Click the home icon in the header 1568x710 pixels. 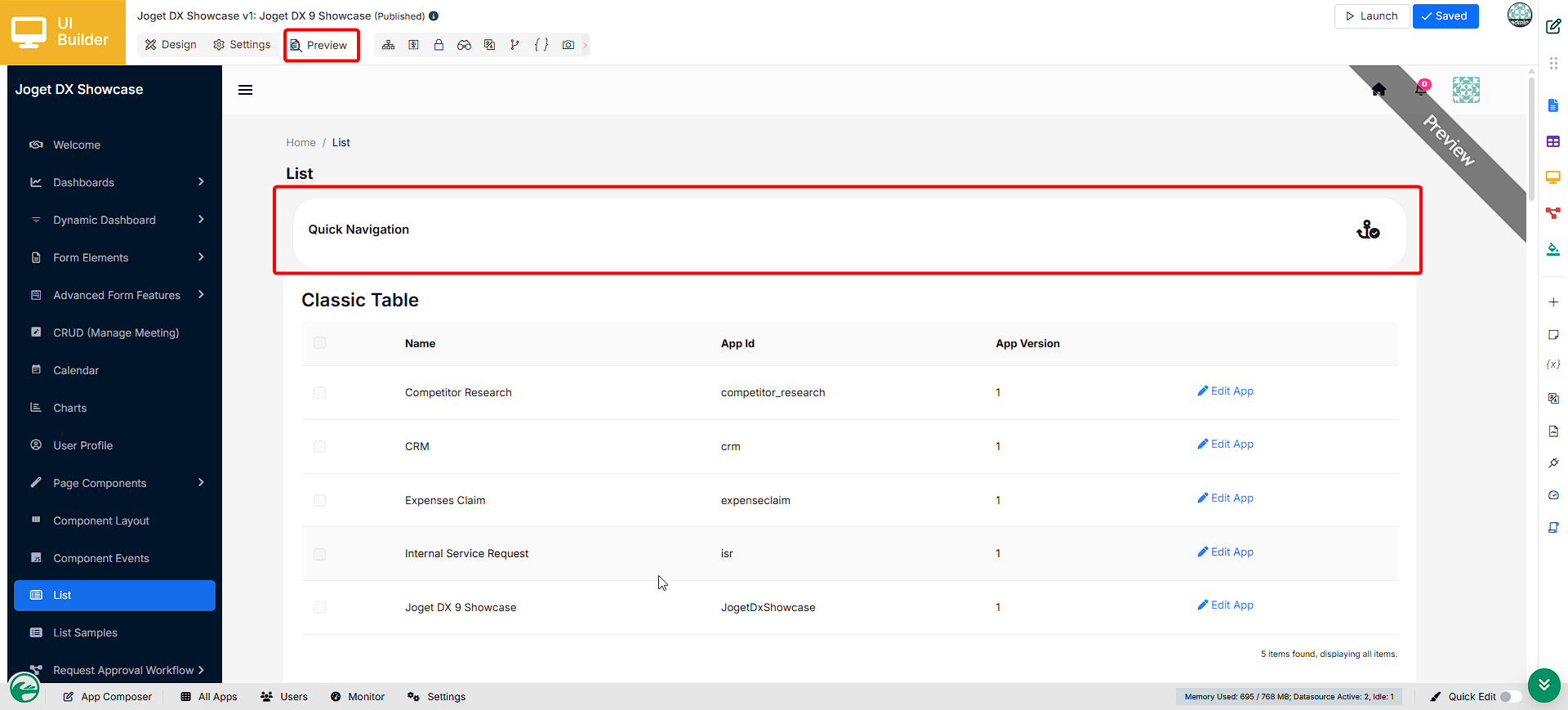pyautogui.click(x=1379, y=90)
